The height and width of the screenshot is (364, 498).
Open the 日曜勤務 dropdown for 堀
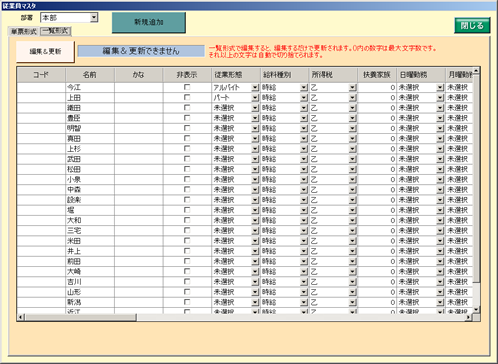tap(440, 210)
